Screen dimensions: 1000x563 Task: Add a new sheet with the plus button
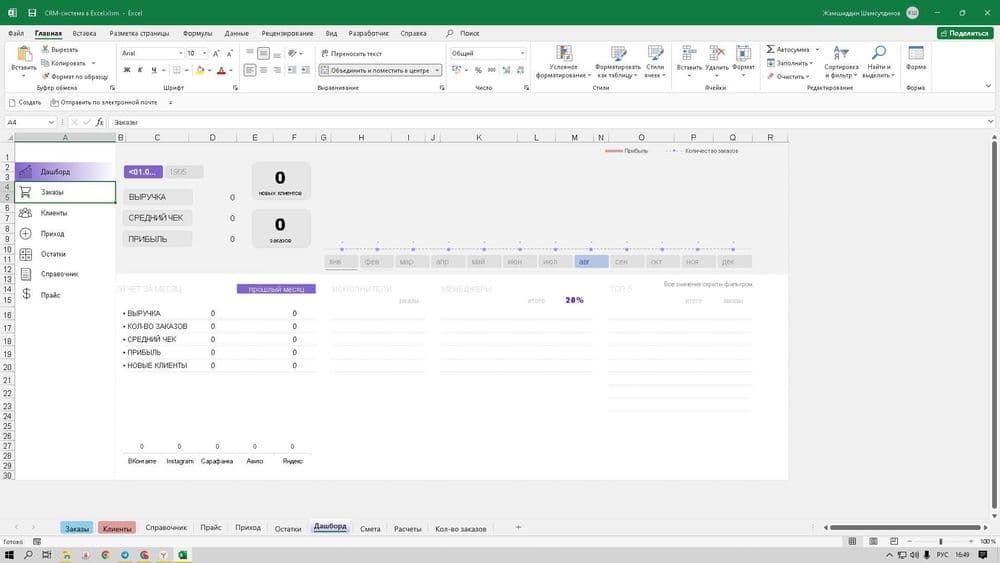pyautogui.click(x=518, y=527)
